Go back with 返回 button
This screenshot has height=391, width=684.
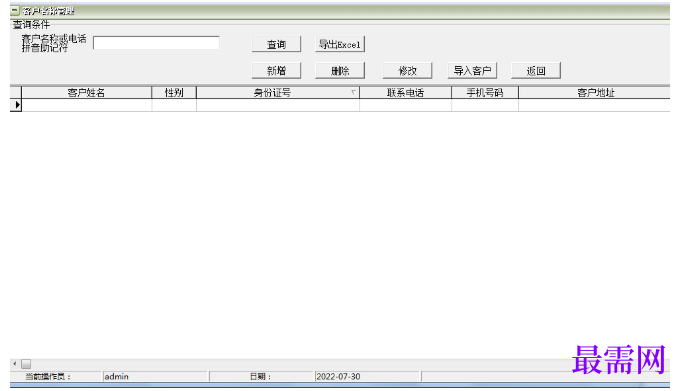pos(536,71)
